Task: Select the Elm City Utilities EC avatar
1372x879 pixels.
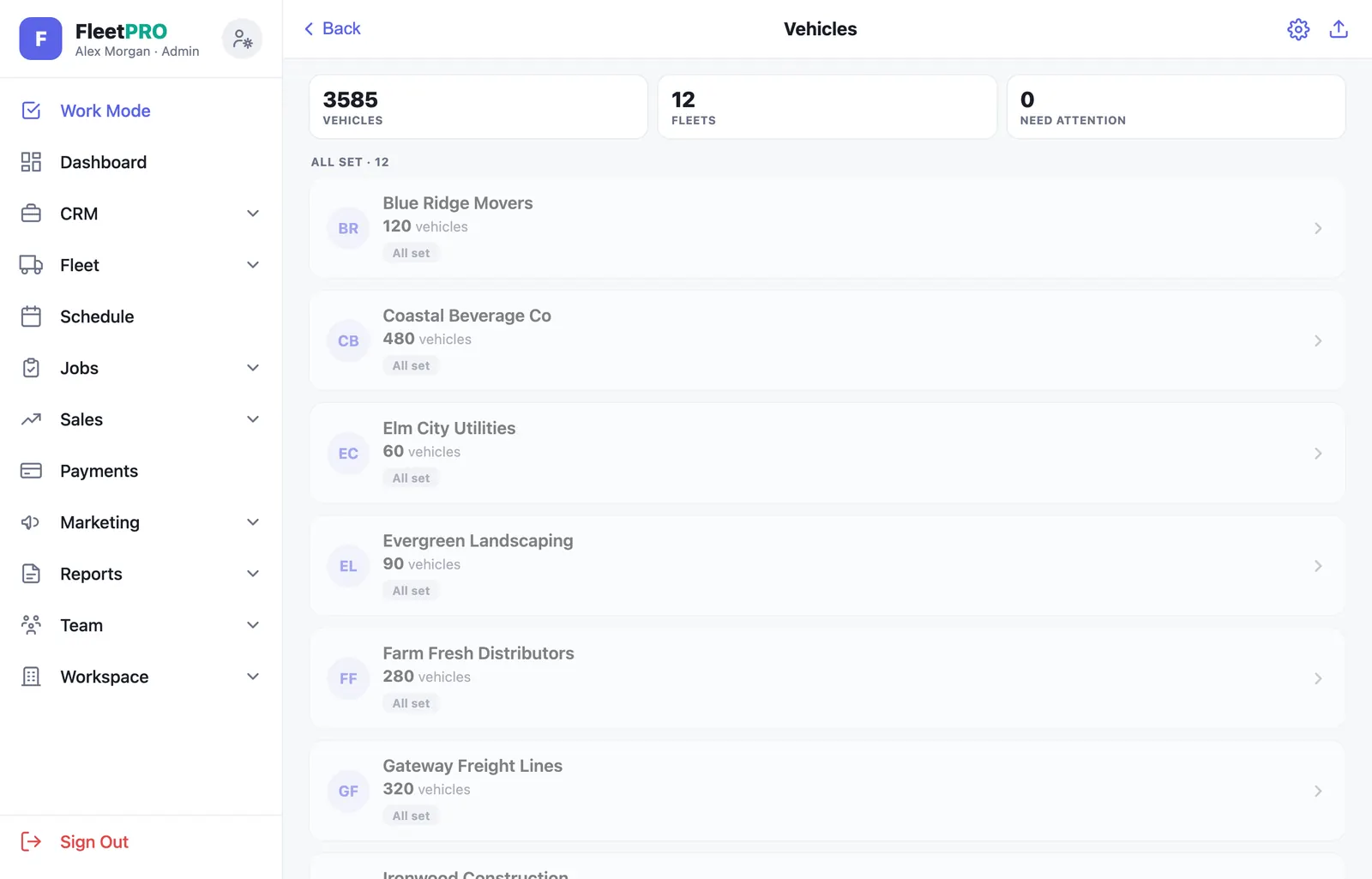Action: (348, 453)
